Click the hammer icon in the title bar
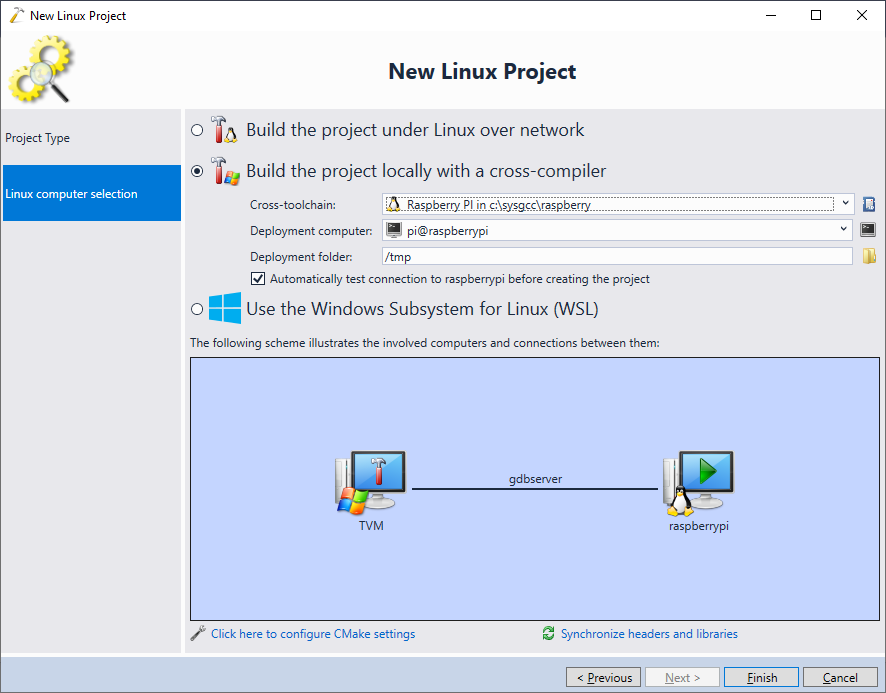 point(17,15)
